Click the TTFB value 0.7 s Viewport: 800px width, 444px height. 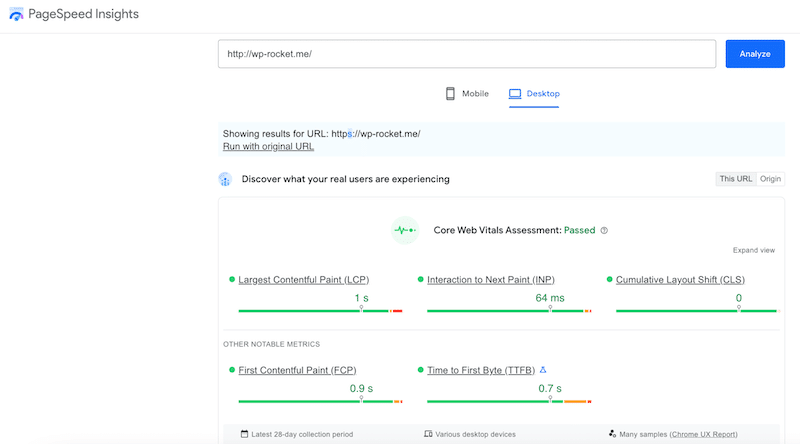pos(550,388)
